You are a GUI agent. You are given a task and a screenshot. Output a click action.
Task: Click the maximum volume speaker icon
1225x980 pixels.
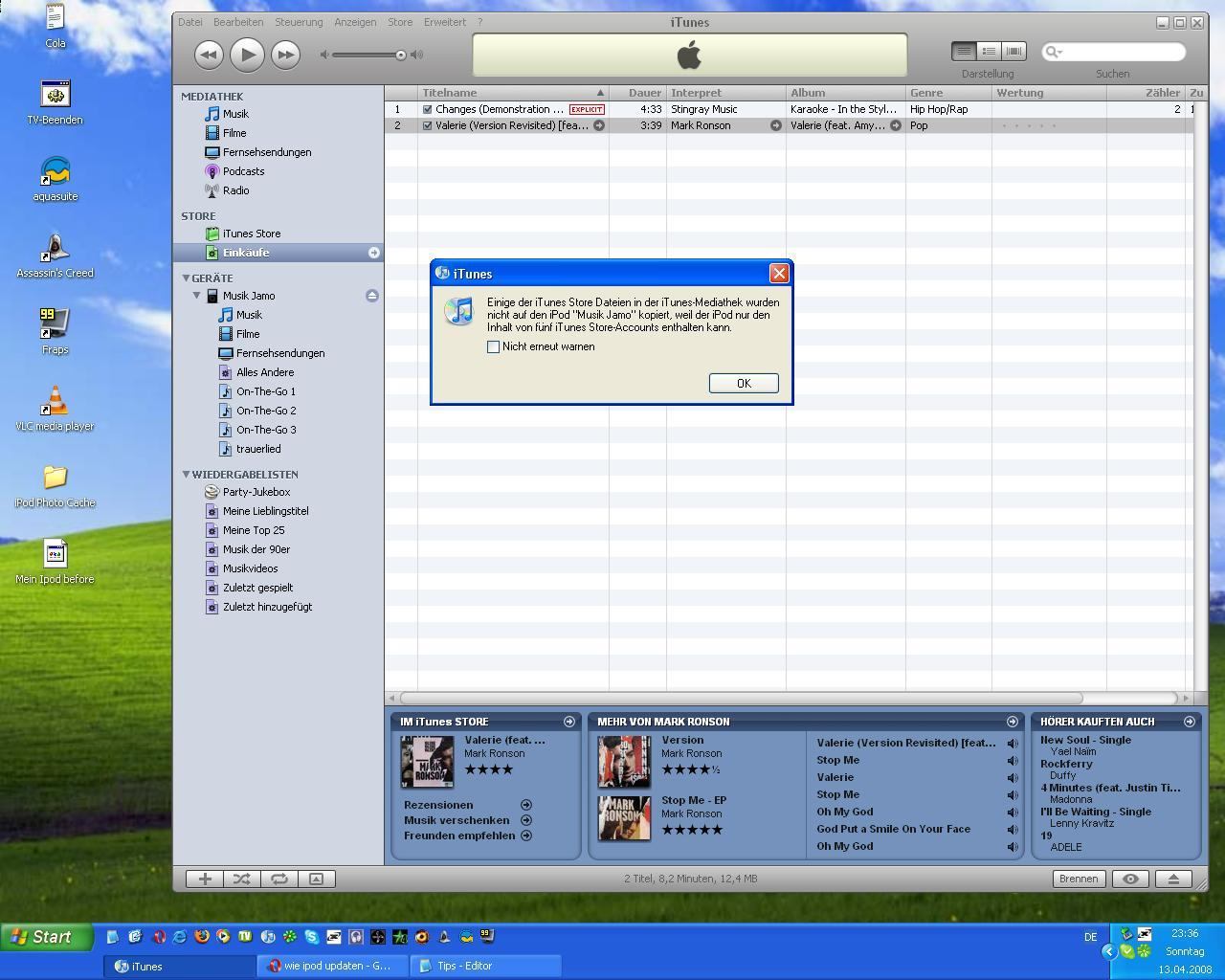[x=416, y=55]
